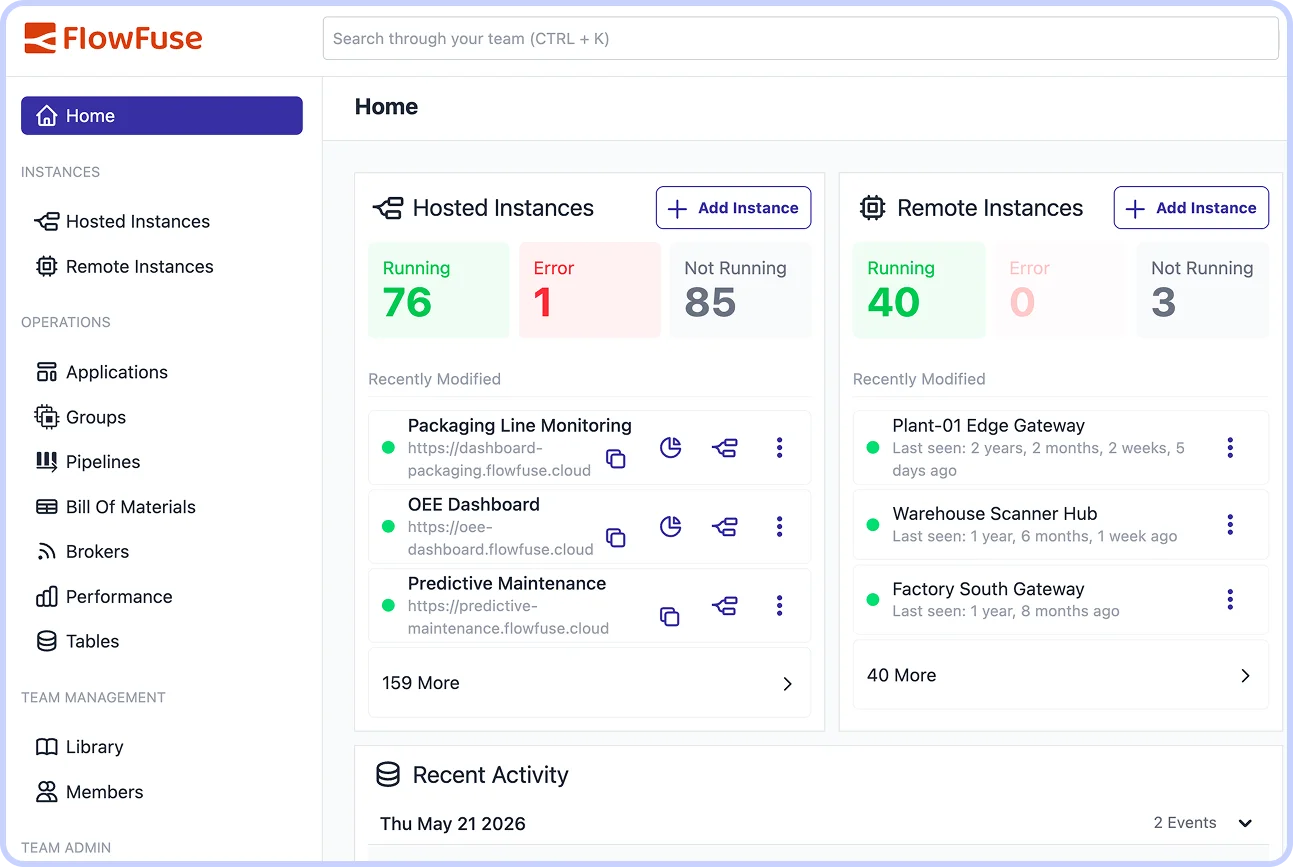Viewport: 1293px width, 867px height.
Task: Open the OEE Dashboard pie chart icon
Action: coord(671,526)
